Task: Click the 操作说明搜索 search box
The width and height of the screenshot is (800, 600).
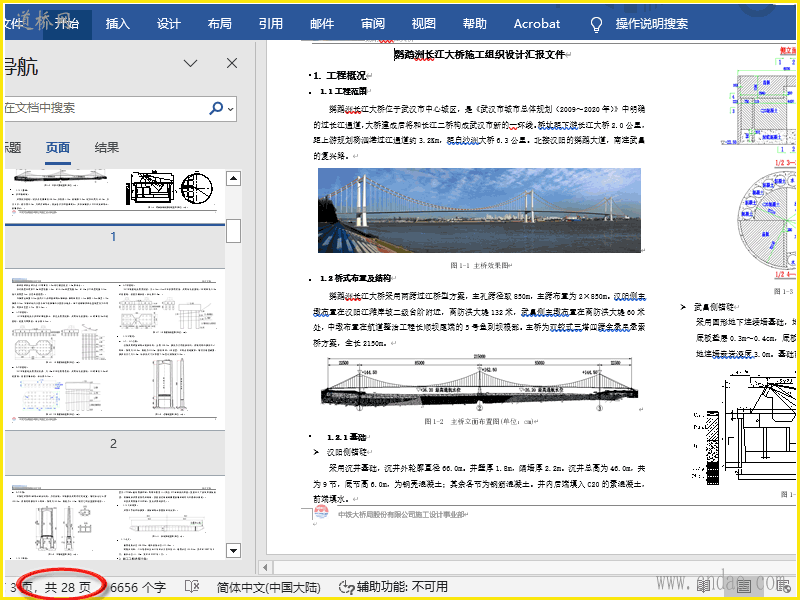Action: tap(652, 23)
